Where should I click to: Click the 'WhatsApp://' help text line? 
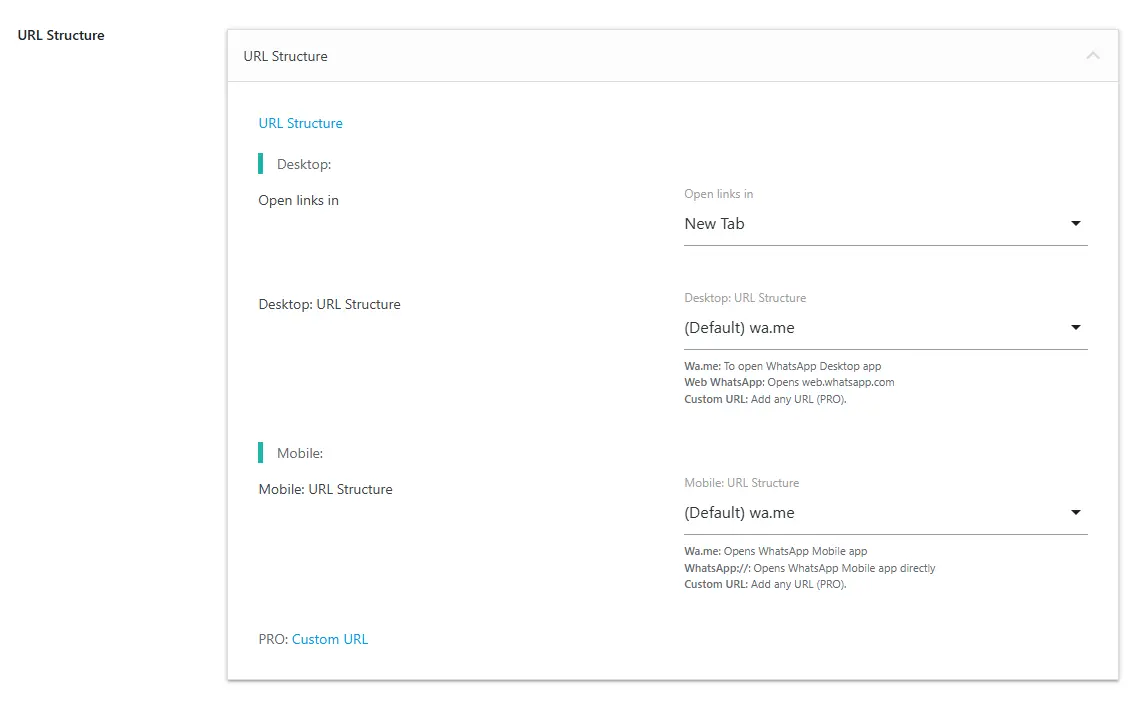[x=810, y=568]
